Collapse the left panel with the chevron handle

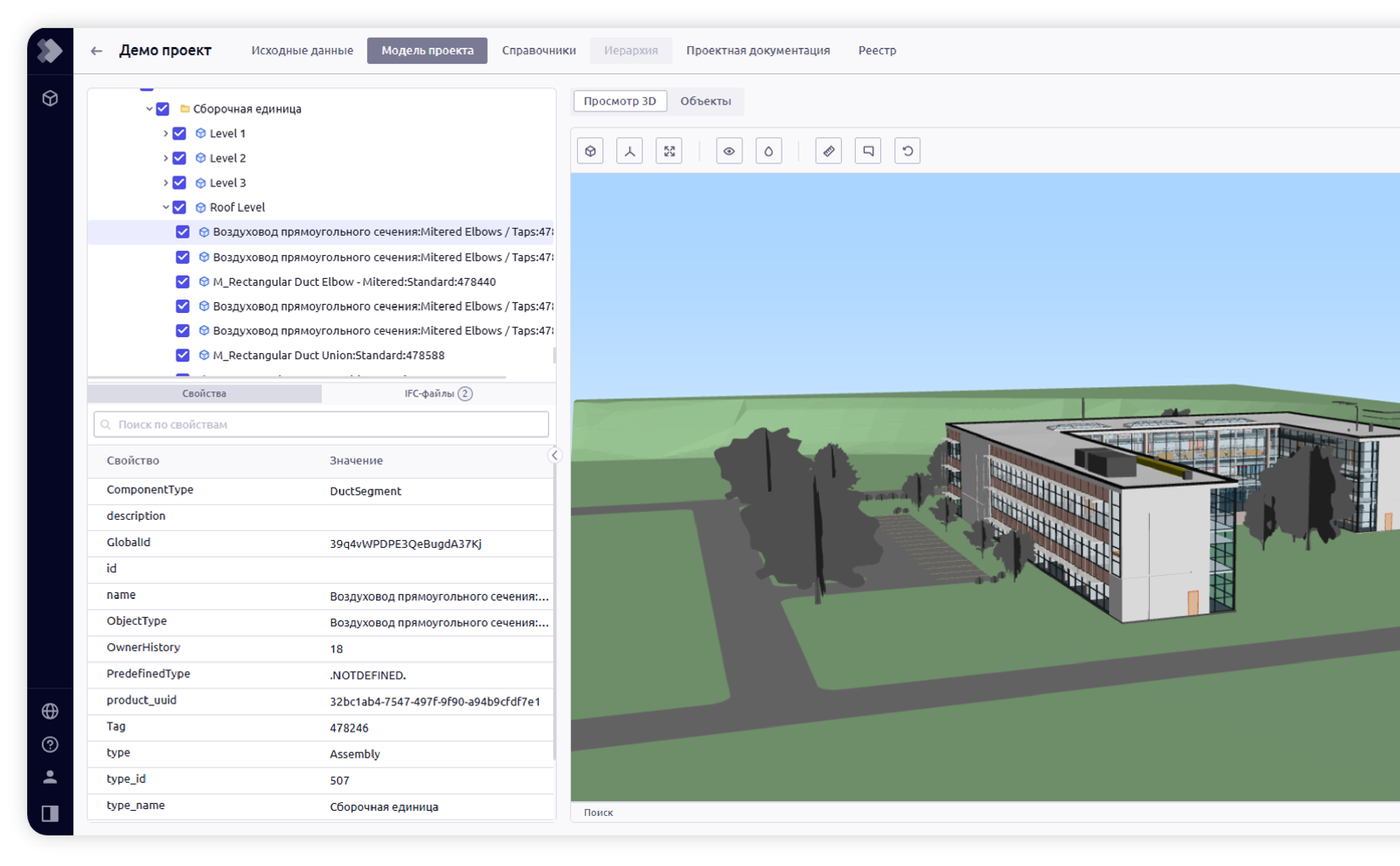click(x=554, y=455)
